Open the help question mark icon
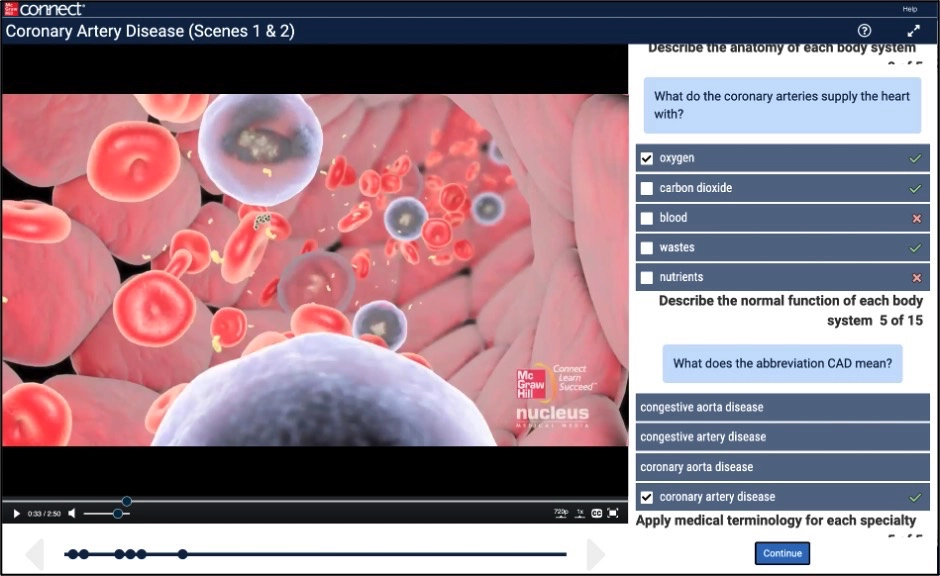Viewport: 940px width, 576px height. click(864, 31)
